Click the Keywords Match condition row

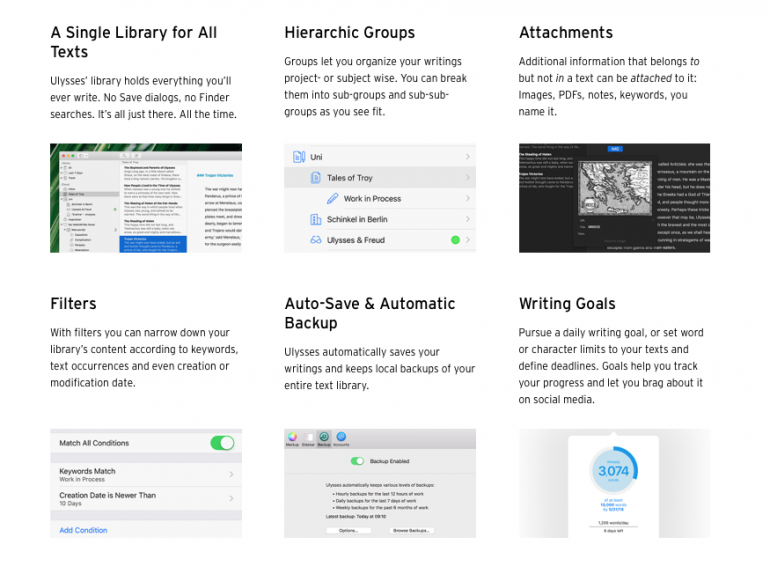[x=146, y=474]
